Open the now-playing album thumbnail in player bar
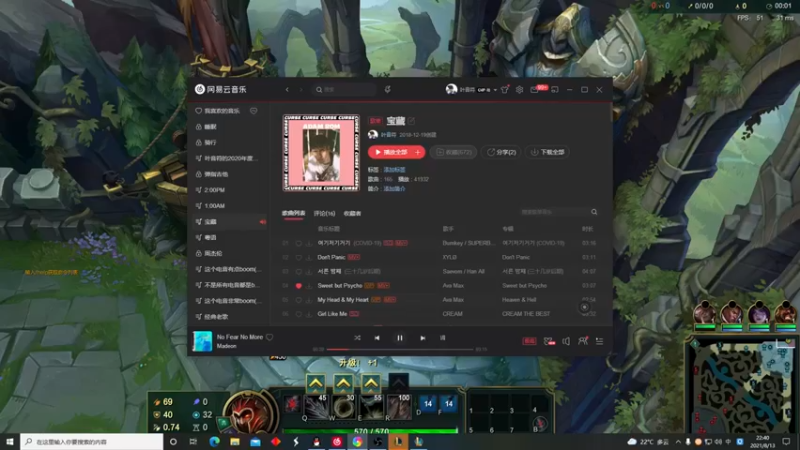The width and height of the screenshot is (800, 450). pos(202,341)
